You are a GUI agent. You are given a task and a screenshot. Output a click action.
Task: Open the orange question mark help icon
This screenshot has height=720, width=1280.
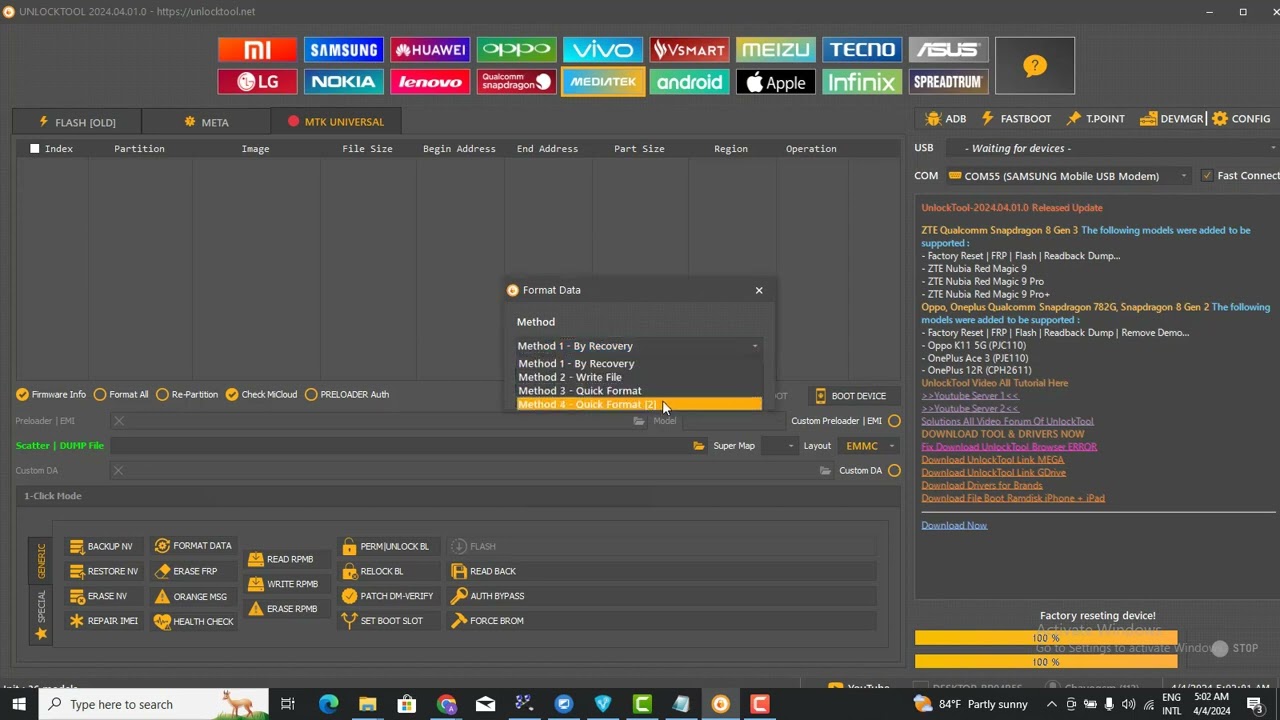point(1034,66)
